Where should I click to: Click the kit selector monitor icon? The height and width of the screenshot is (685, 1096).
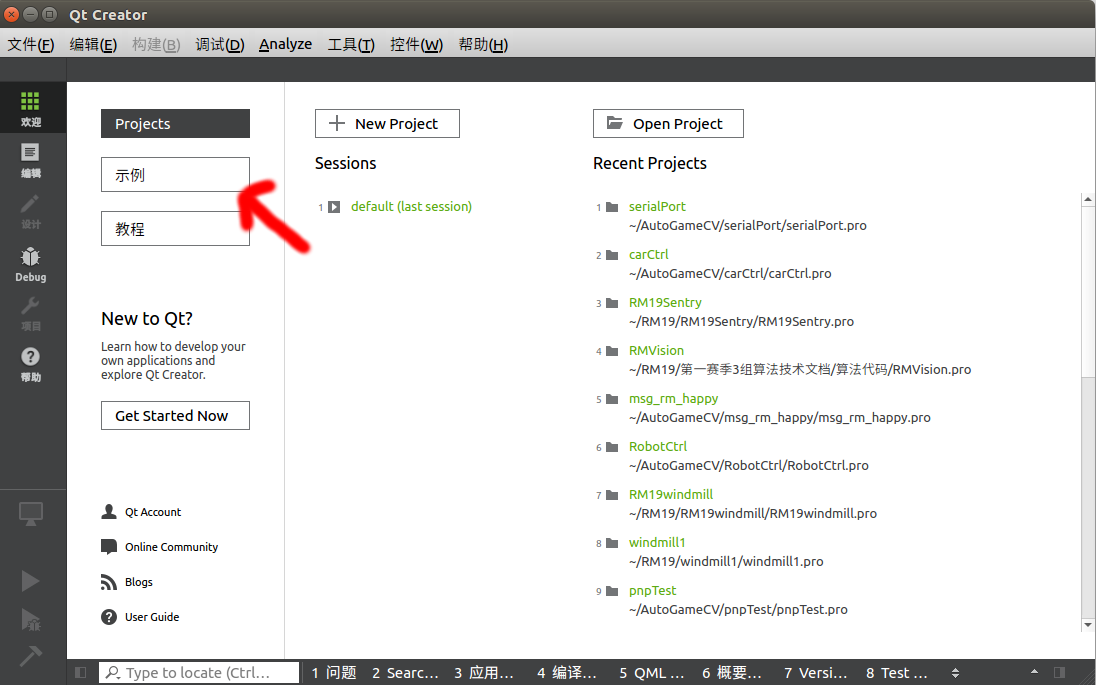click(x=30, y=514)
